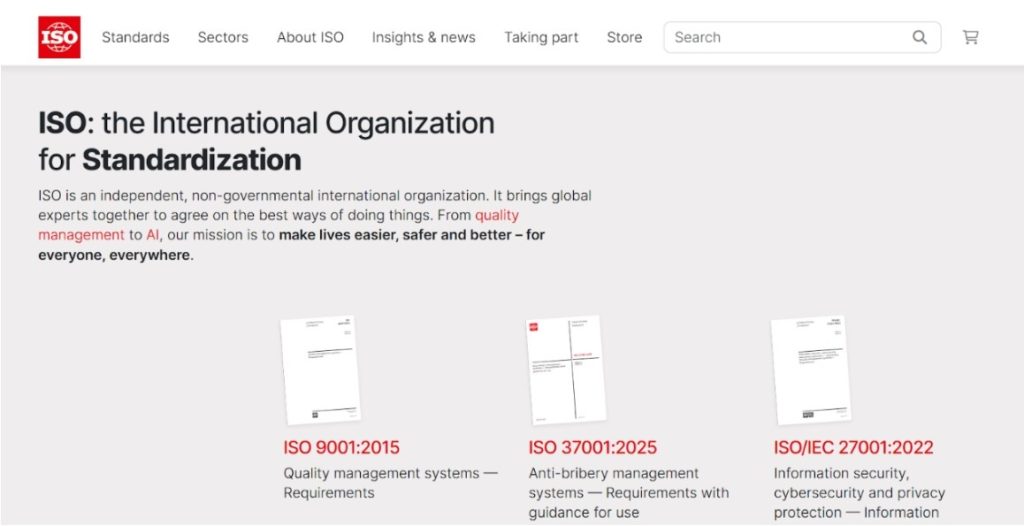Open the ISO/IEC 27001:2022 link
Viewport: 1024px width, 526px height.
tap(854, 448)
